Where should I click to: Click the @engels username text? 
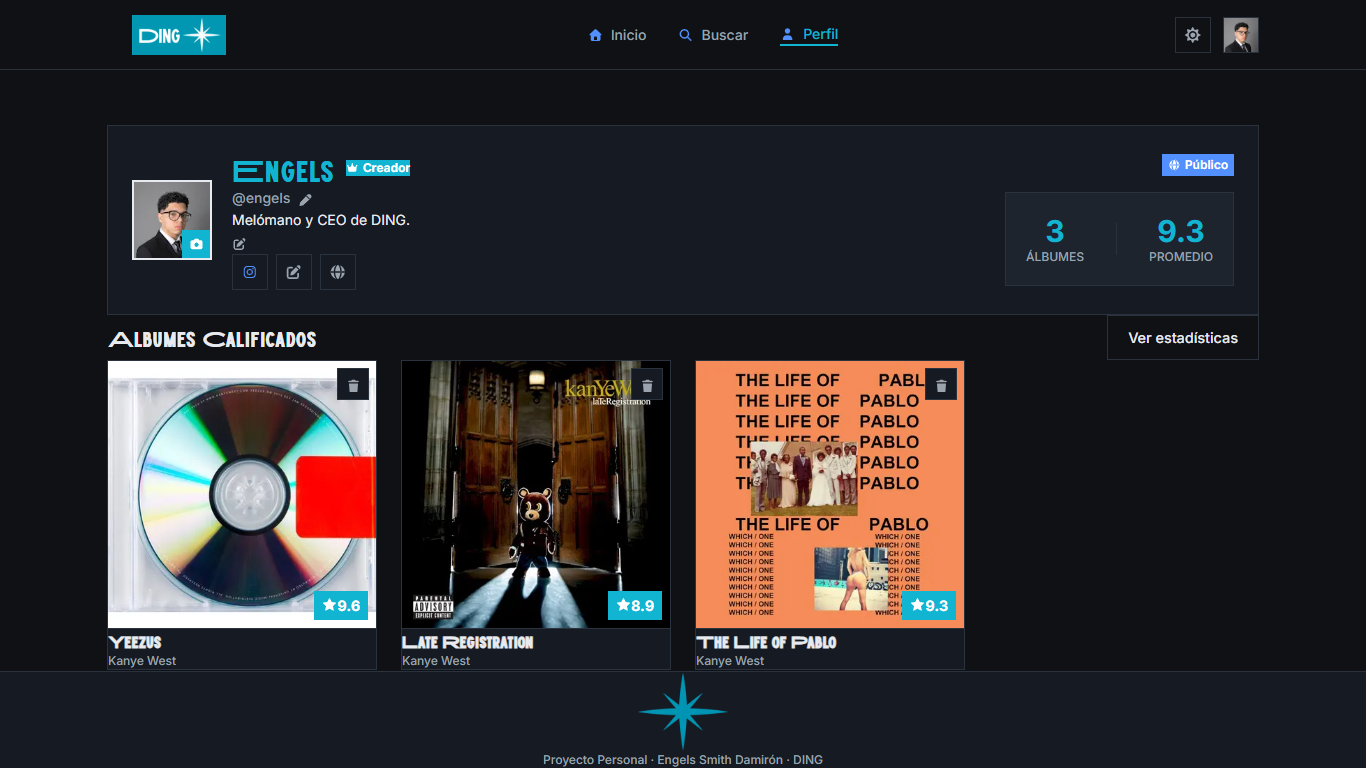click(x=261, y=199)
